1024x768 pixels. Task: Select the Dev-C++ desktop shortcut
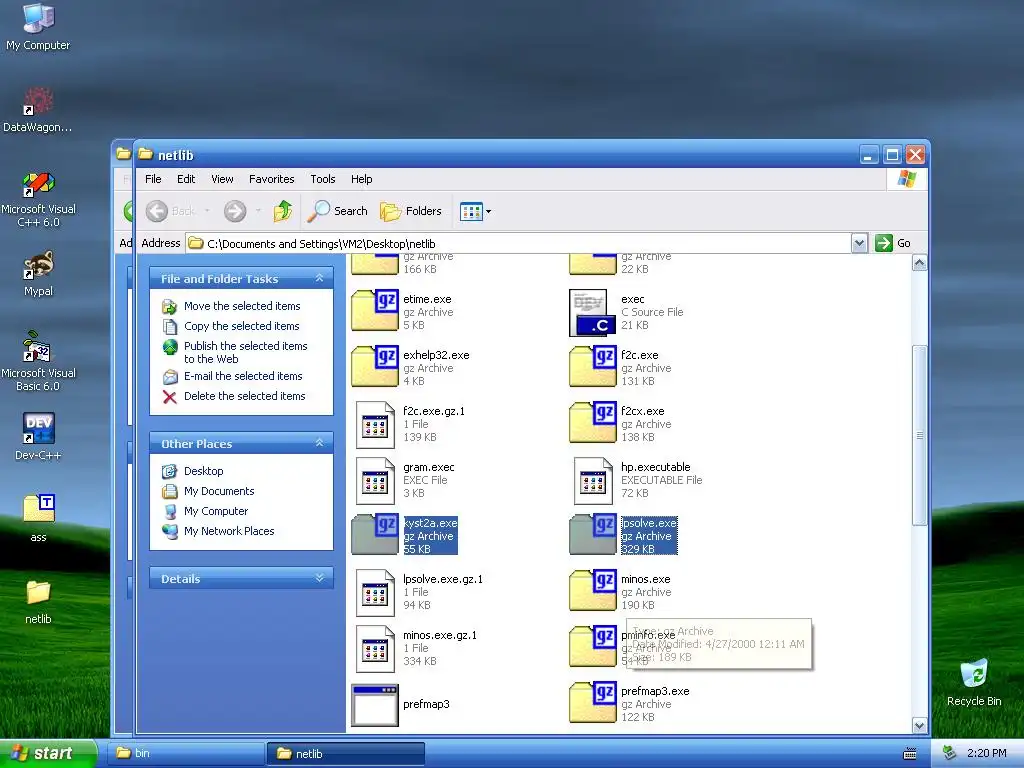point(38,436)
